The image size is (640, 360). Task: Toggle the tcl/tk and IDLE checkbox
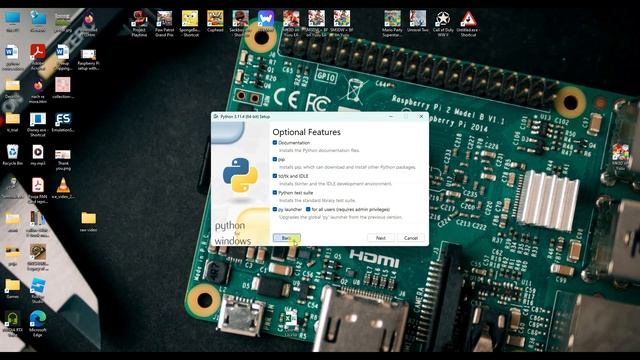tap(275, 176)
